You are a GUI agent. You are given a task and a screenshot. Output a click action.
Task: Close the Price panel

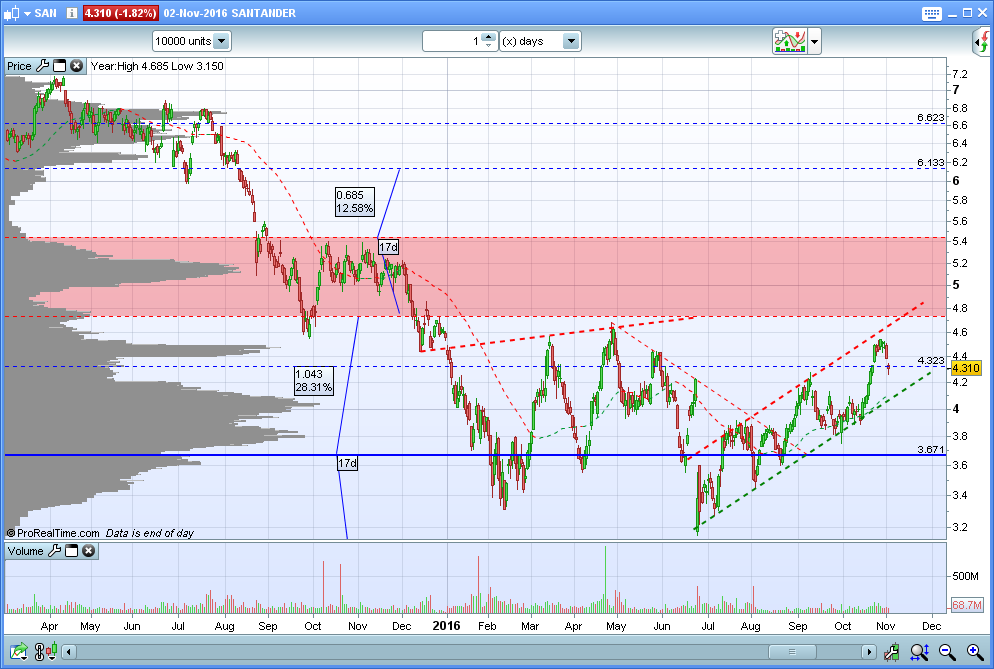(76, 65)
